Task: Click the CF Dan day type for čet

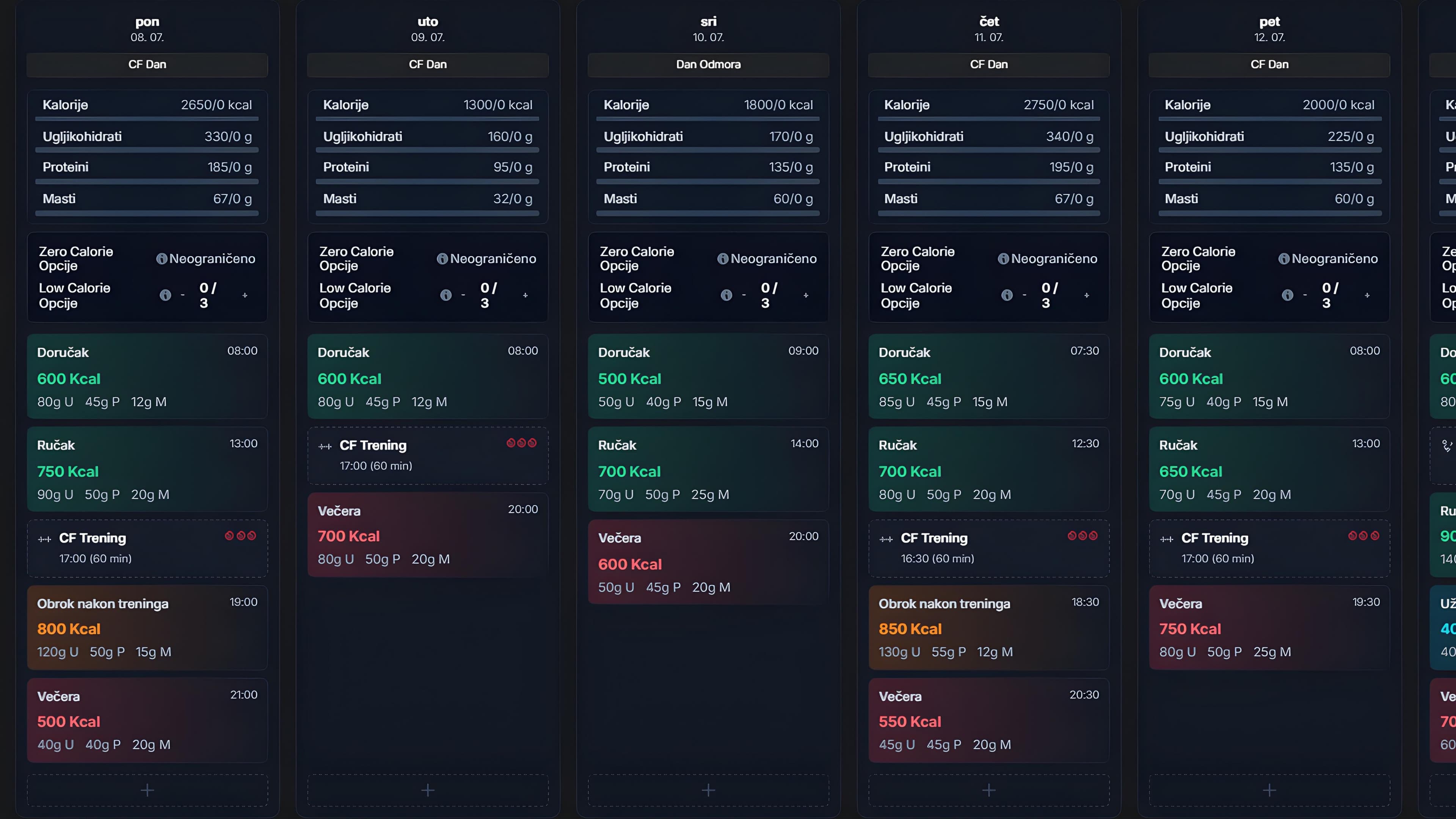Action: pyautogui.click(x=989, y=64)
